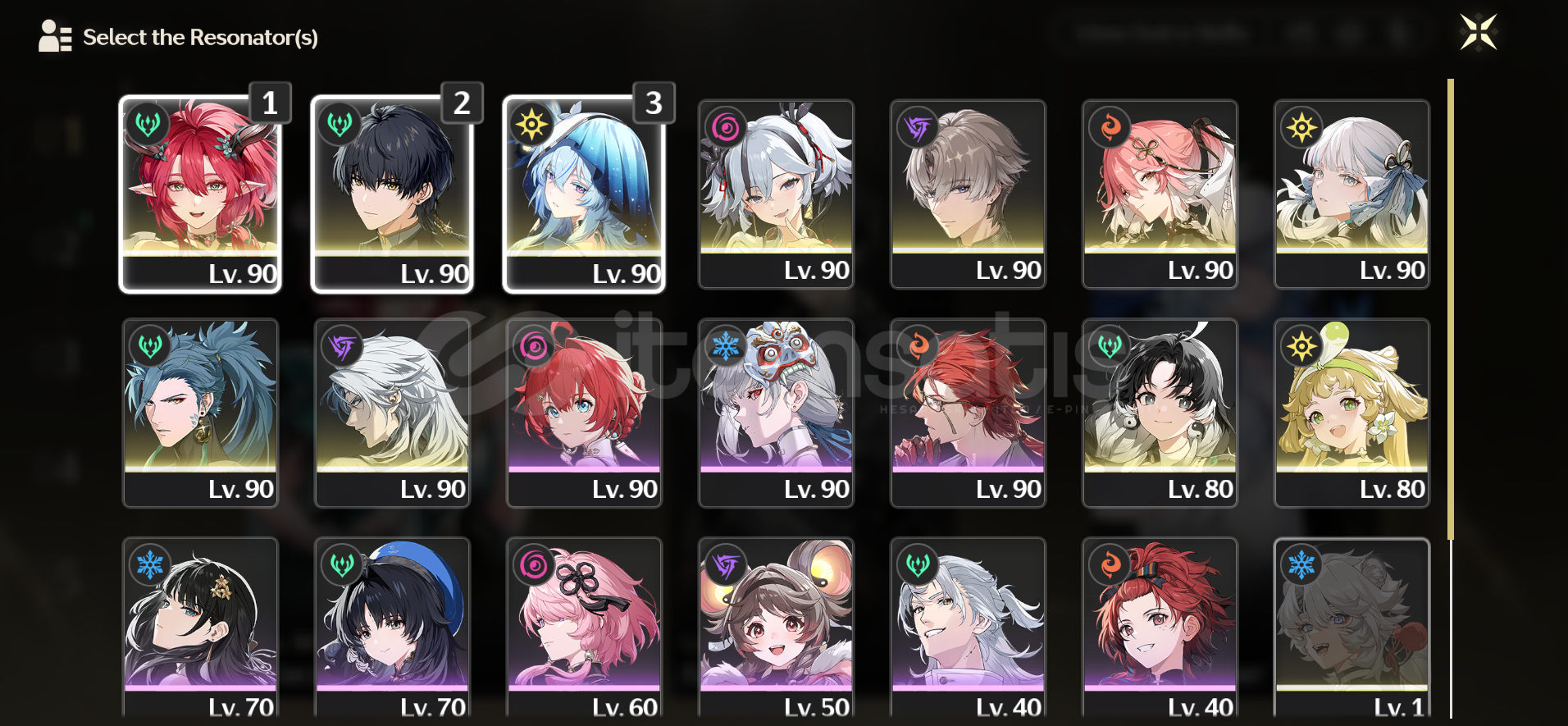This screenshot has width=1568, height=726.
Task: Pick the blonde Spectro girl at Lv. 80
Action: pyautogui.click(x=1351, y=413)
